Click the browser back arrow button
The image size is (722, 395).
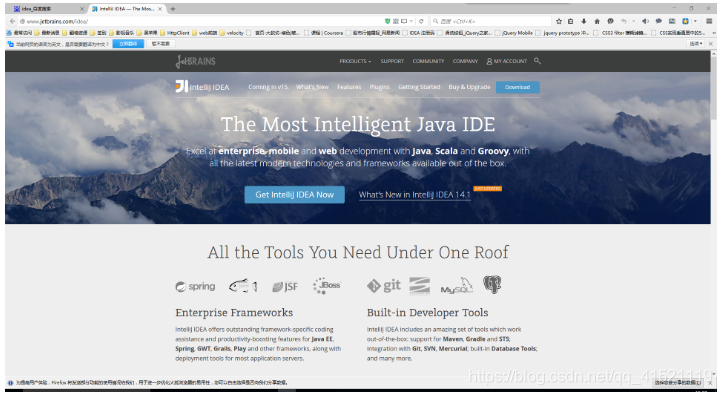click(12, 21)
